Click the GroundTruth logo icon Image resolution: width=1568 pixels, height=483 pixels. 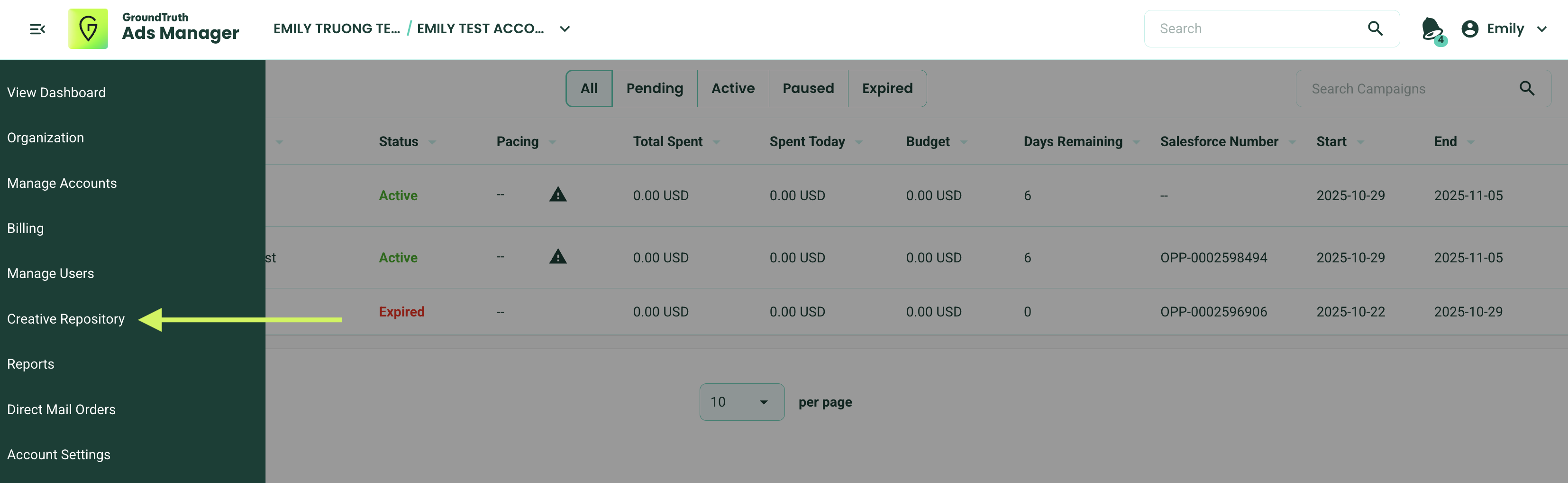coord(88,28)
